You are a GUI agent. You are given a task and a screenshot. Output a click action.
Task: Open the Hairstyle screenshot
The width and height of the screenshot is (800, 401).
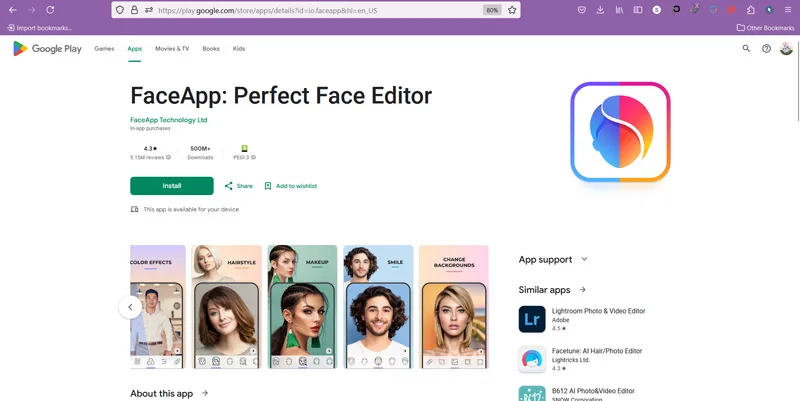click(227, 307)
